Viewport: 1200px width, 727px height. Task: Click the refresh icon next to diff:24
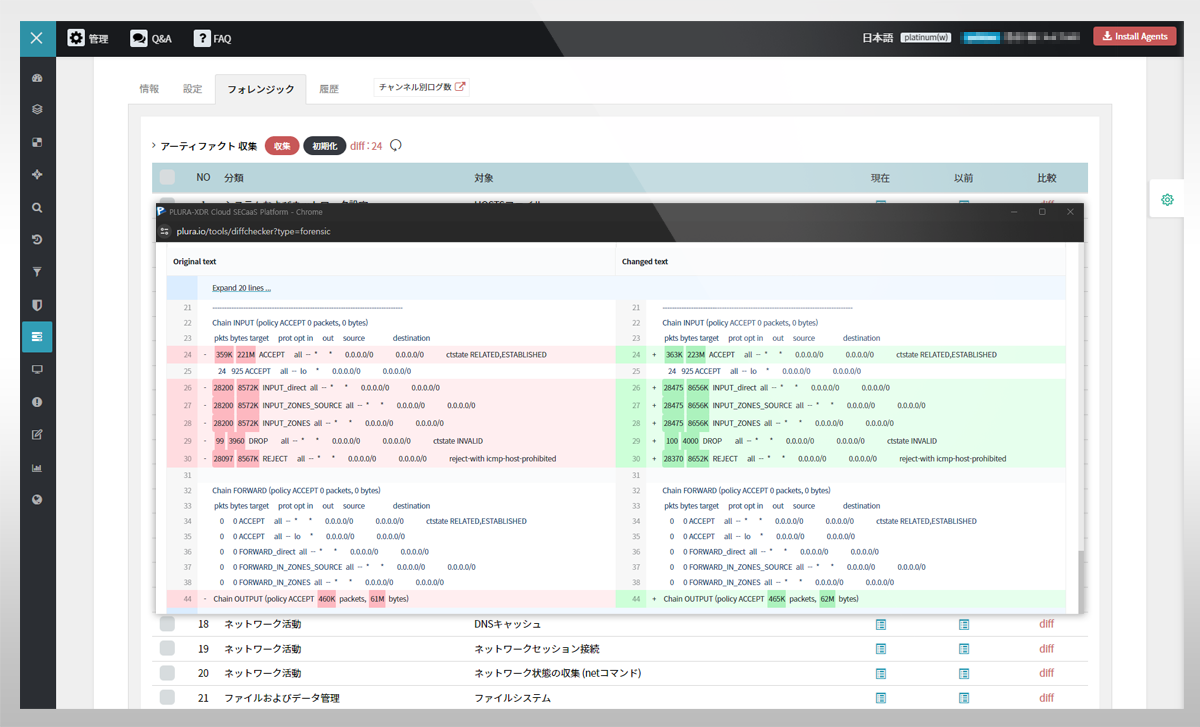(x=396, y=146)
